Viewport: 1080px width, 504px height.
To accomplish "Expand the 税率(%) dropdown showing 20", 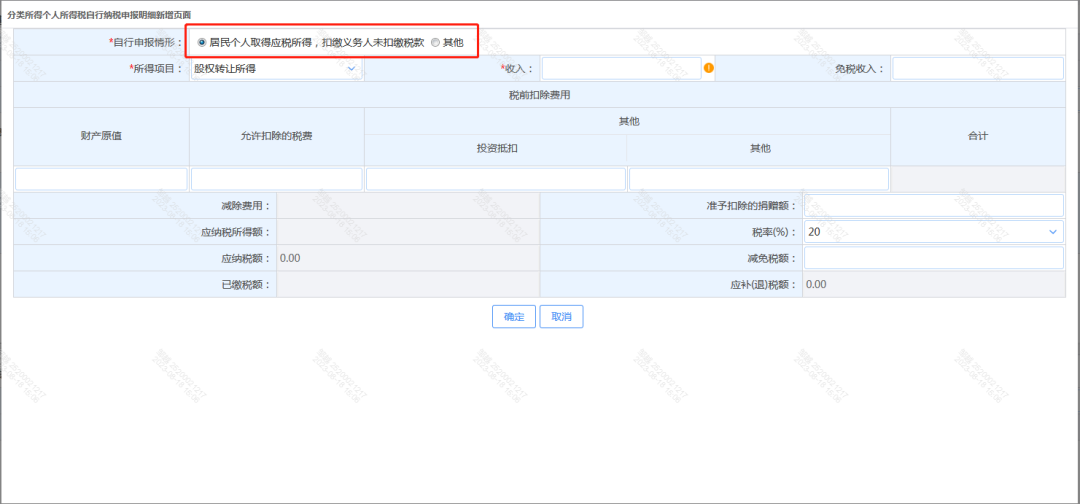I will (933, 232).
